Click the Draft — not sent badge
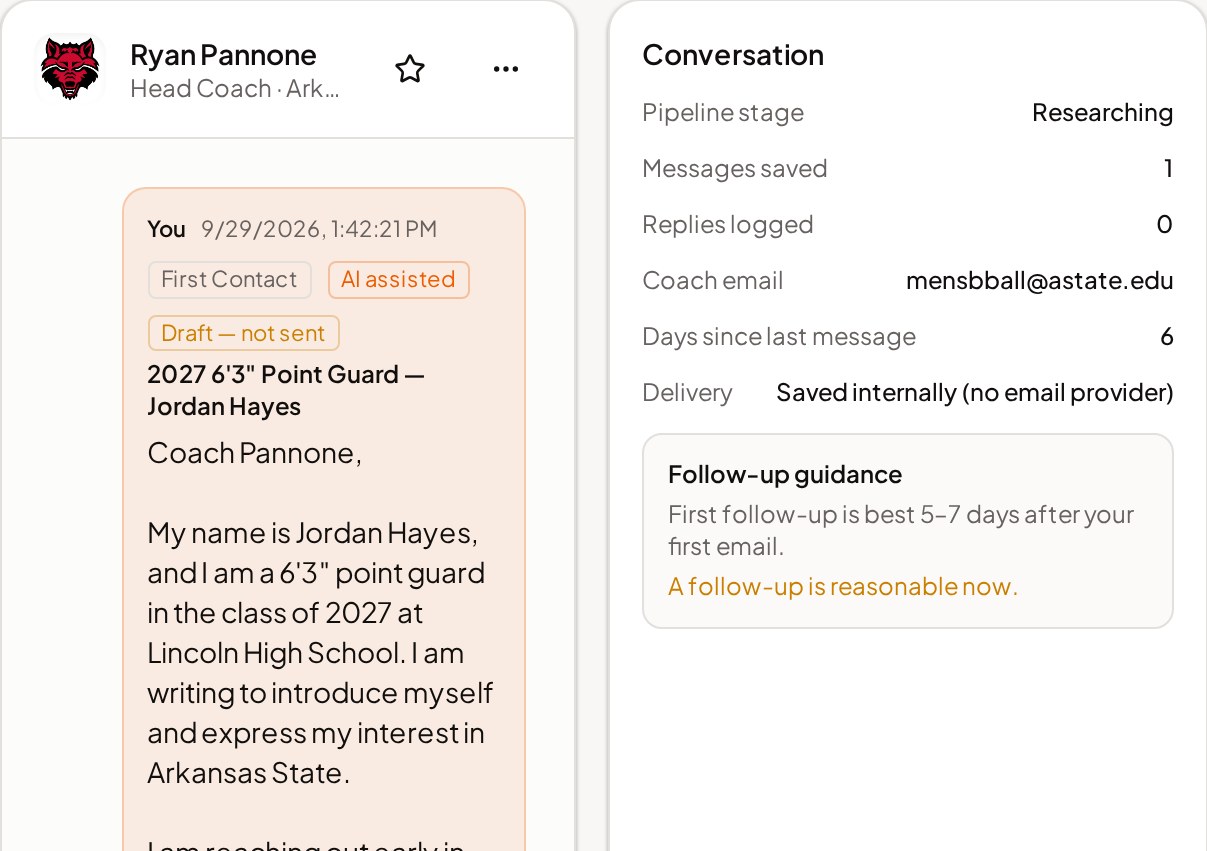 (243, 333)
